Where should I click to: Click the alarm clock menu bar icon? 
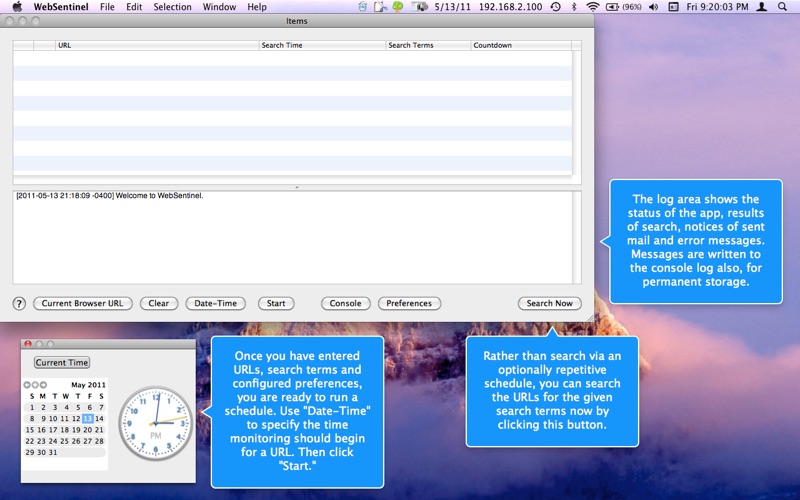[x=362, y=7]
